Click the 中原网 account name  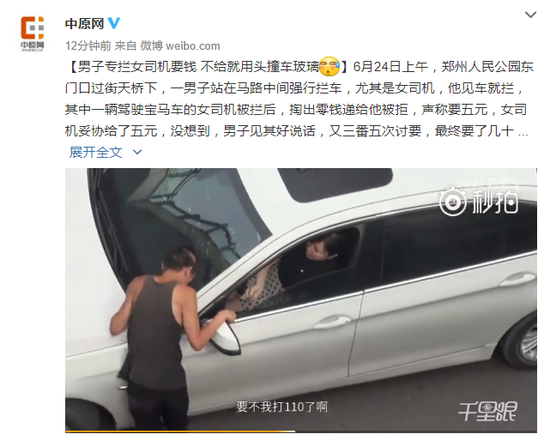click(x=85, y=24)
